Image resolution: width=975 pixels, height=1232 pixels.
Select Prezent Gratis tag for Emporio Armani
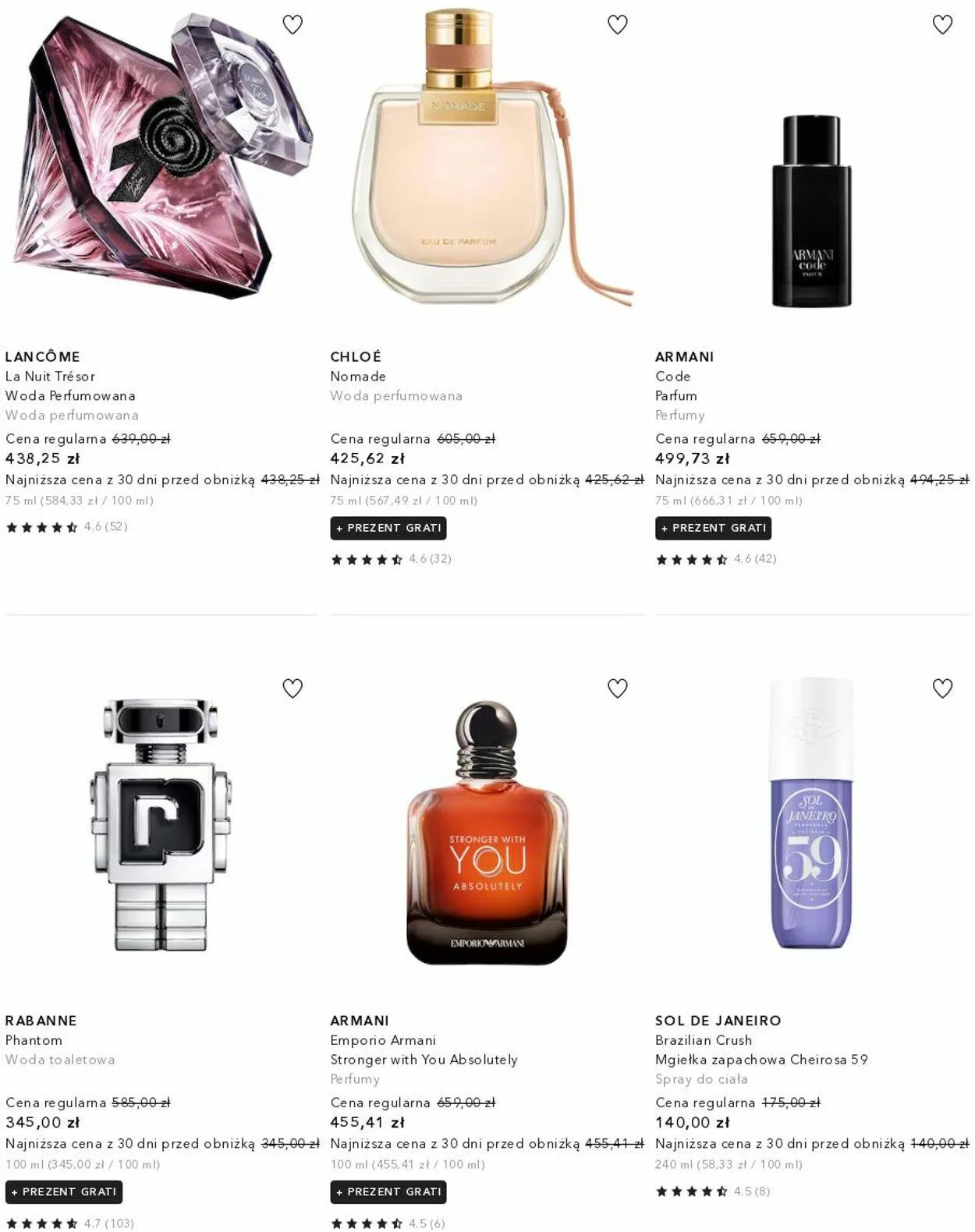388,1191
